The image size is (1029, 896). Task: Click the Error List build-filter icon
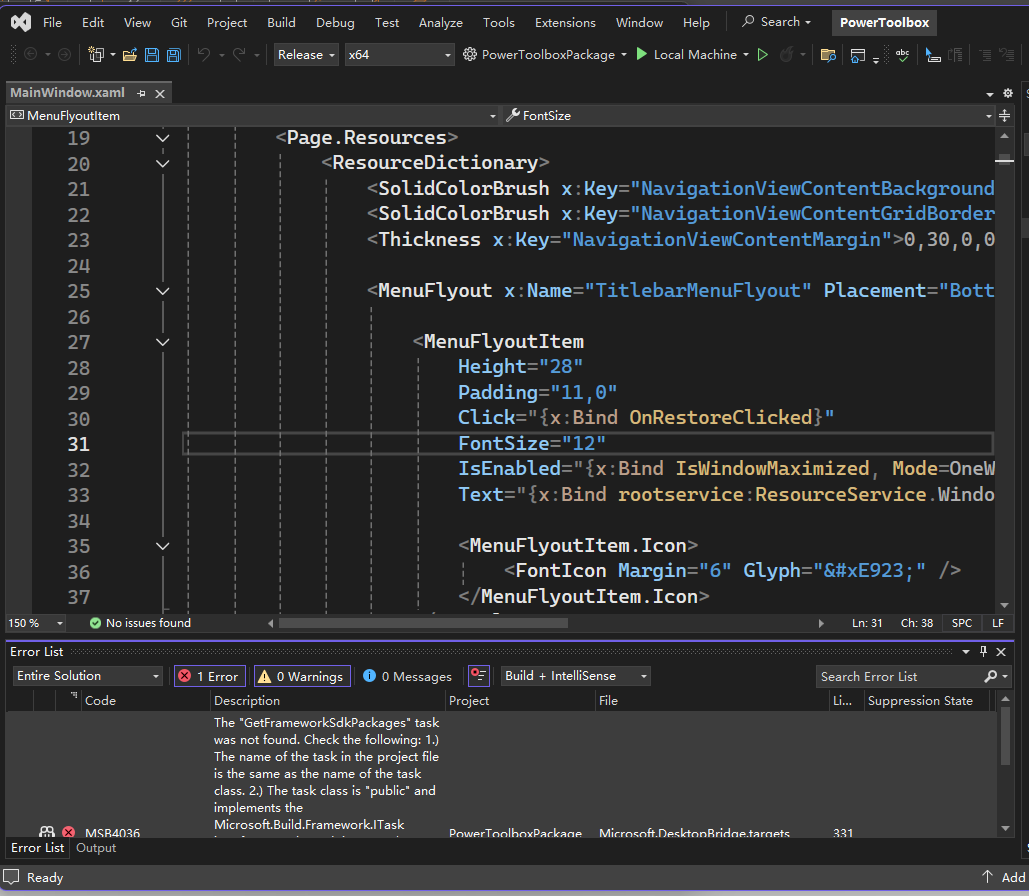coord(479,676)
